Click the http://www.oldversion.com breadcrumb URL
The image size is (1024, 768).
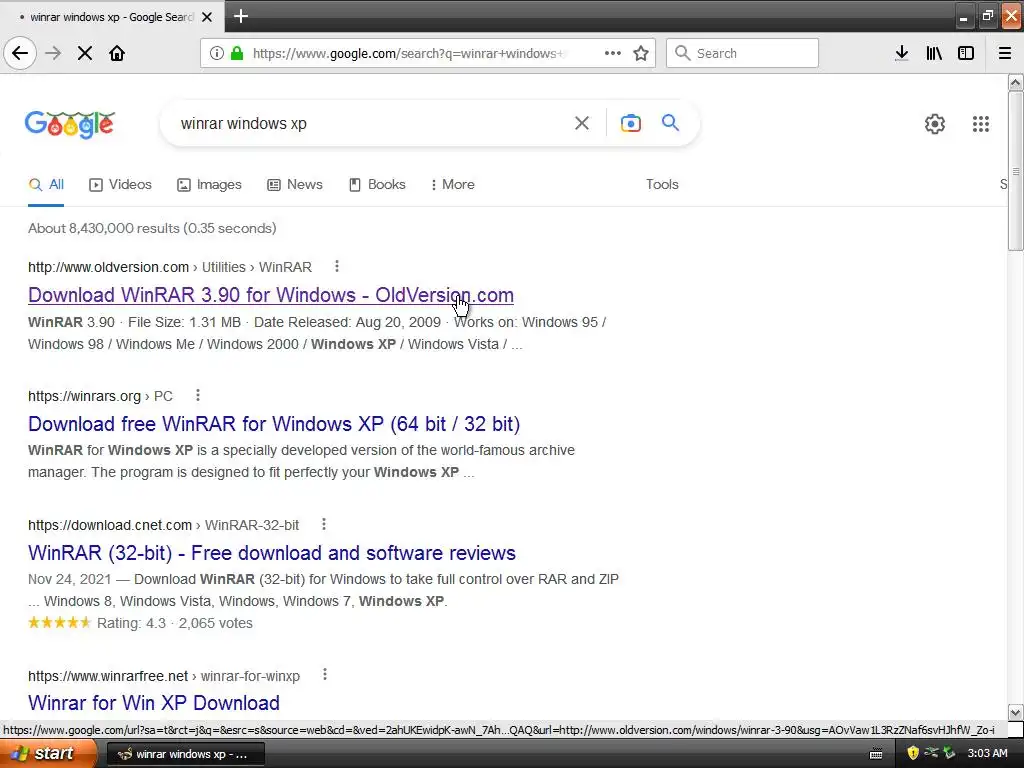(108, 267)
